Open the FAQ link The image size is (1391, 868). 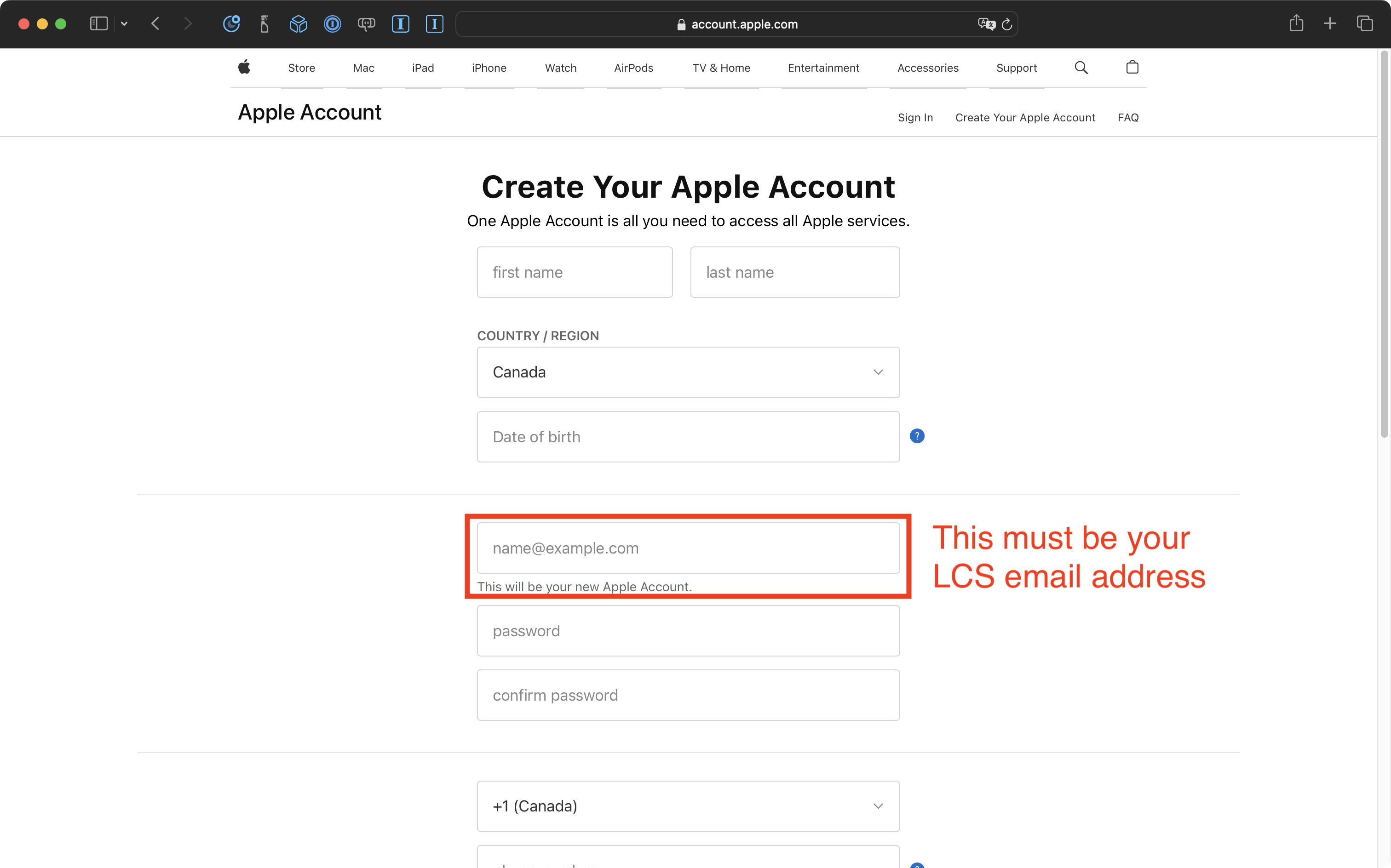point(1127,118)
